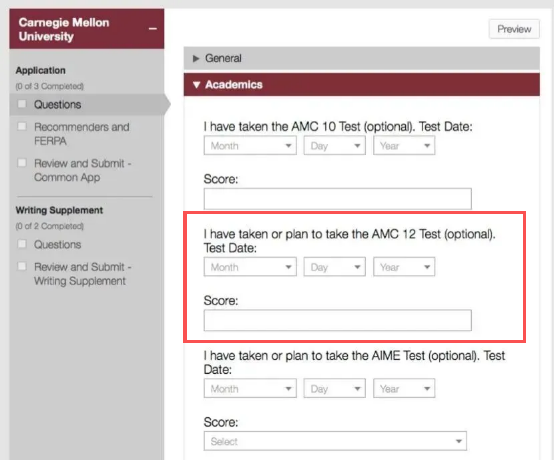Tick the Writing Supplement Questions checkbox
This screenshot has height=460, width=554.
[22, 244]
